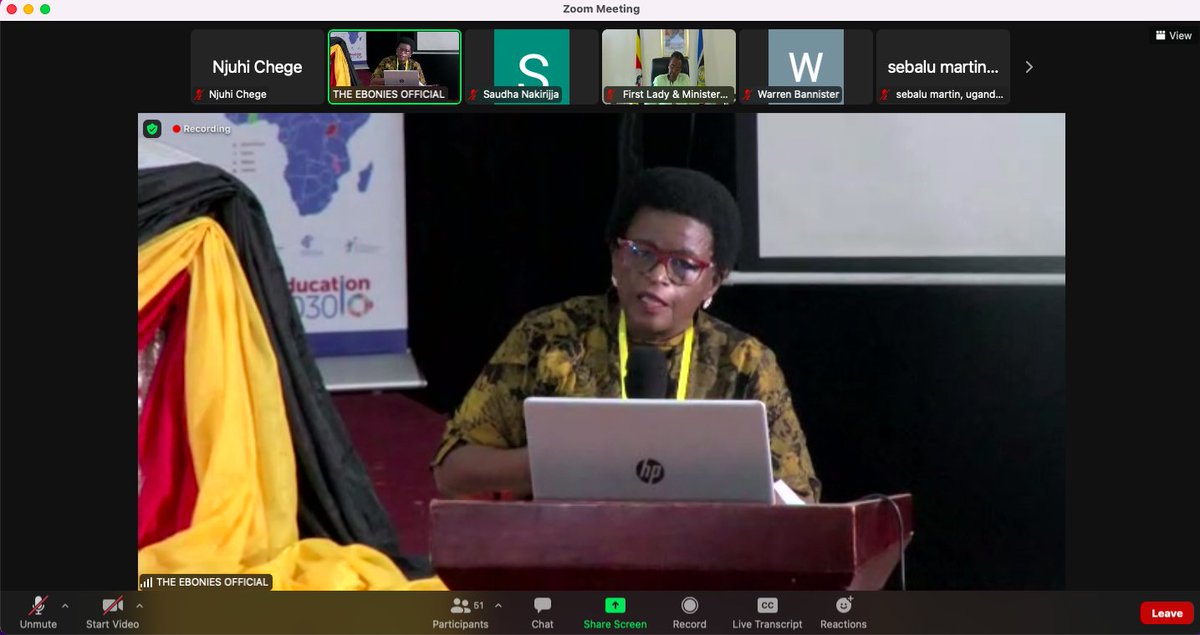
Task: Open Live Transcript options
Action: click(767, 611)
